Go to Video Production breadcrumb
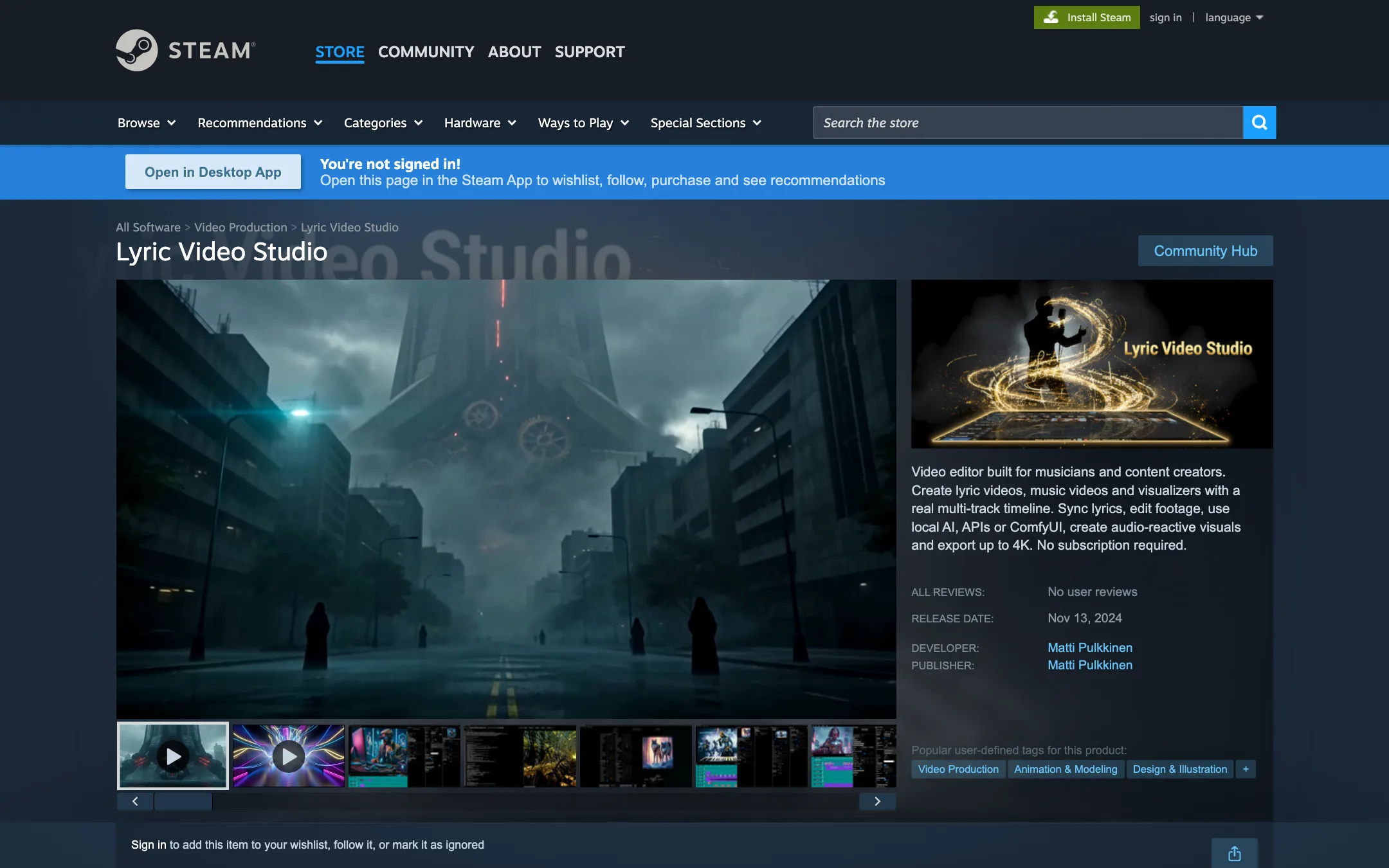This screenshot has height=868, width=1389. point(241,227)
